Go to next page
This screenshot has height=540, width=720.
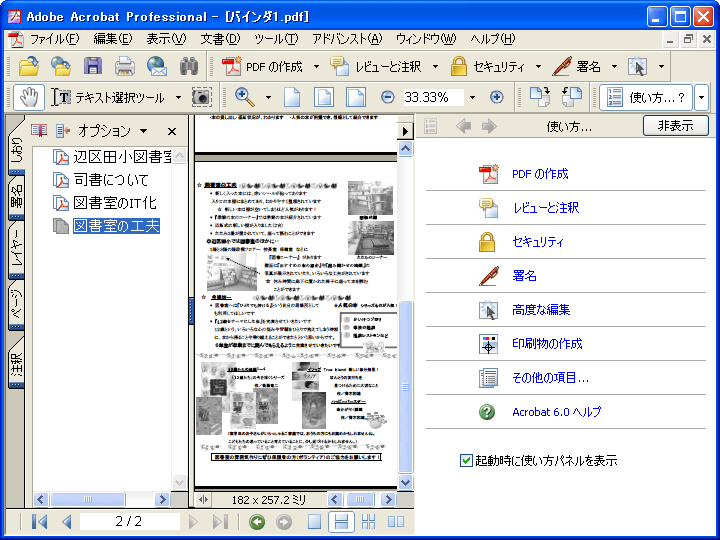pyautogui.click(x=193, y=522)
